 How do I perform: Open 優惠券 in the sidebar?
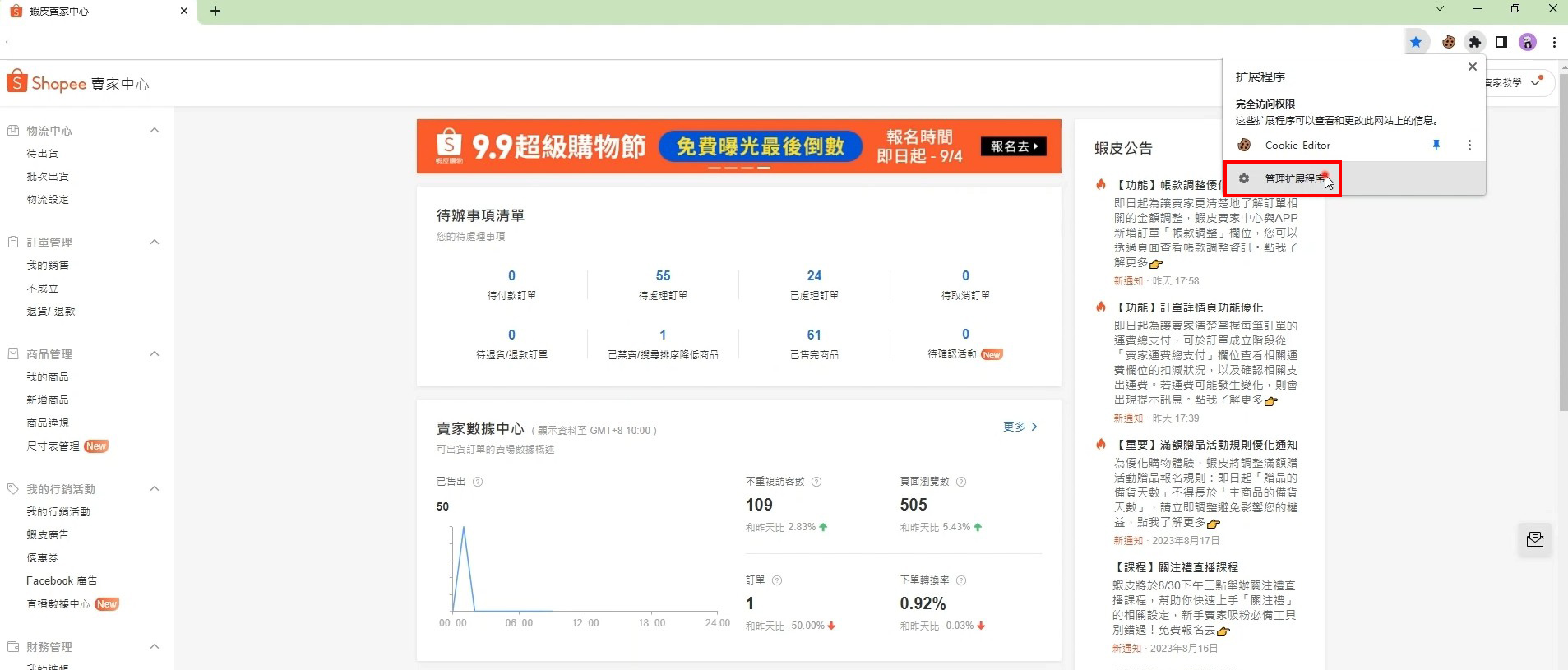pyautogui.click(x=42, y=558)
